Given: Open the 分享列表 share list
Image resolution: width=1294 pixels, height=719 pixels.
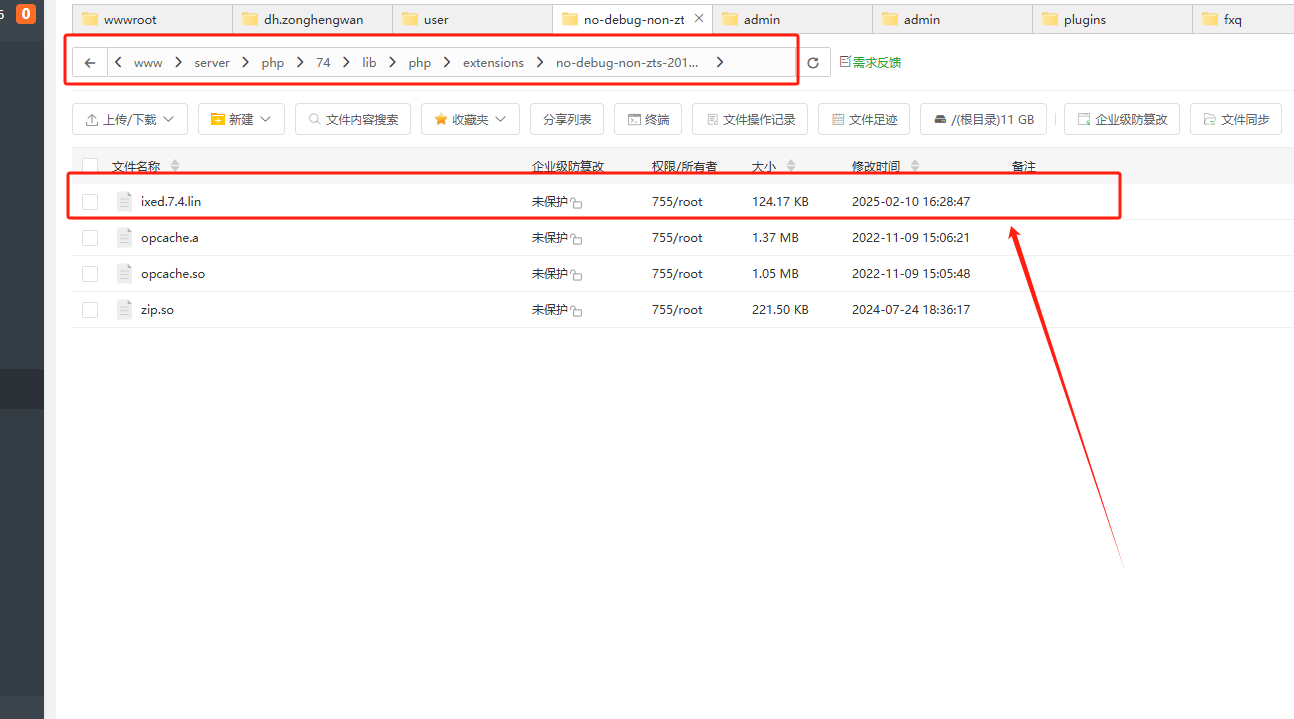Looking at the screenshot, I should [x=567, y=119].
